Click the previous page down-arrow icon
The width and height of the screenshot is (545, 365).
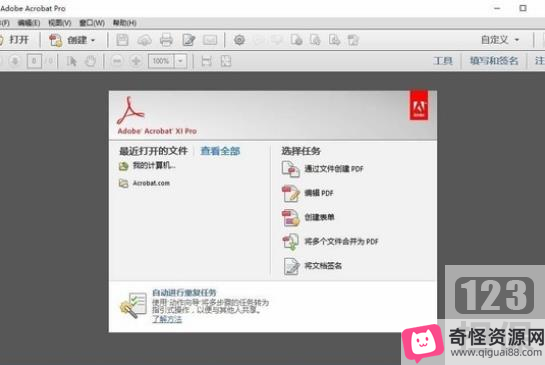(15, 61)
